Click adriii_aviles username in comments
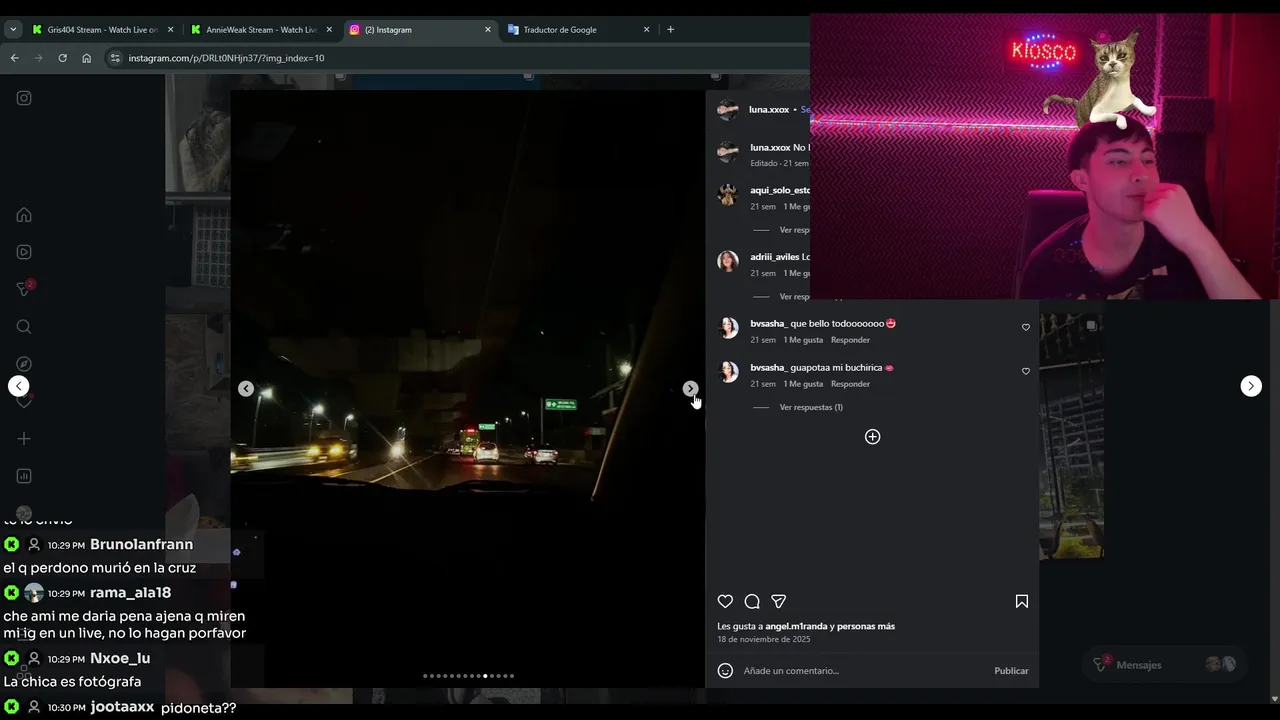 click(775, 257)
